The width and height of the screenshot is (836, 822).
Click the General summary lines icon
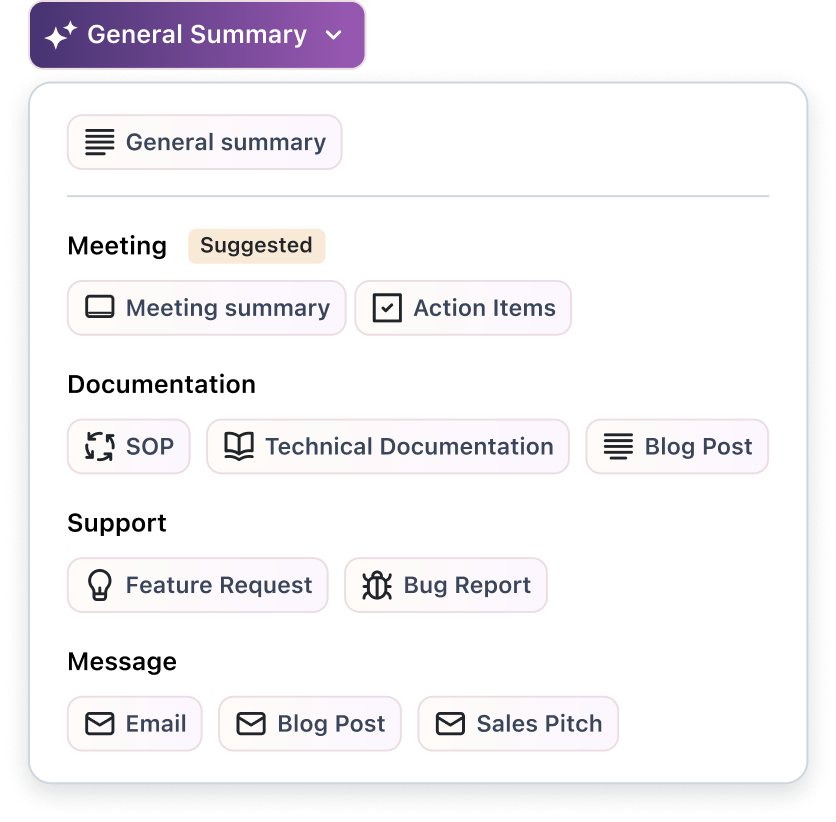click(99, 142)
